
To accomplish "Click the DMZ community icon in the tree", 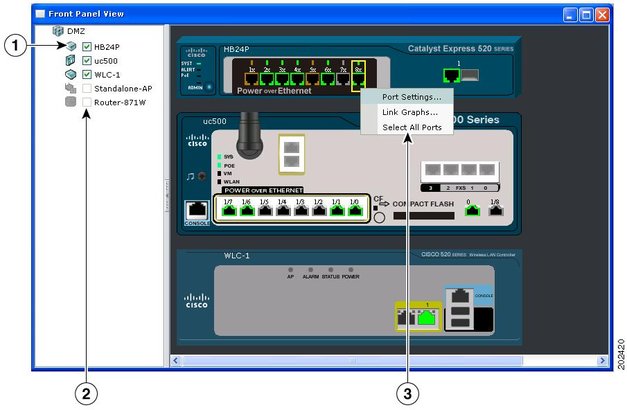I will click(58, 31).
